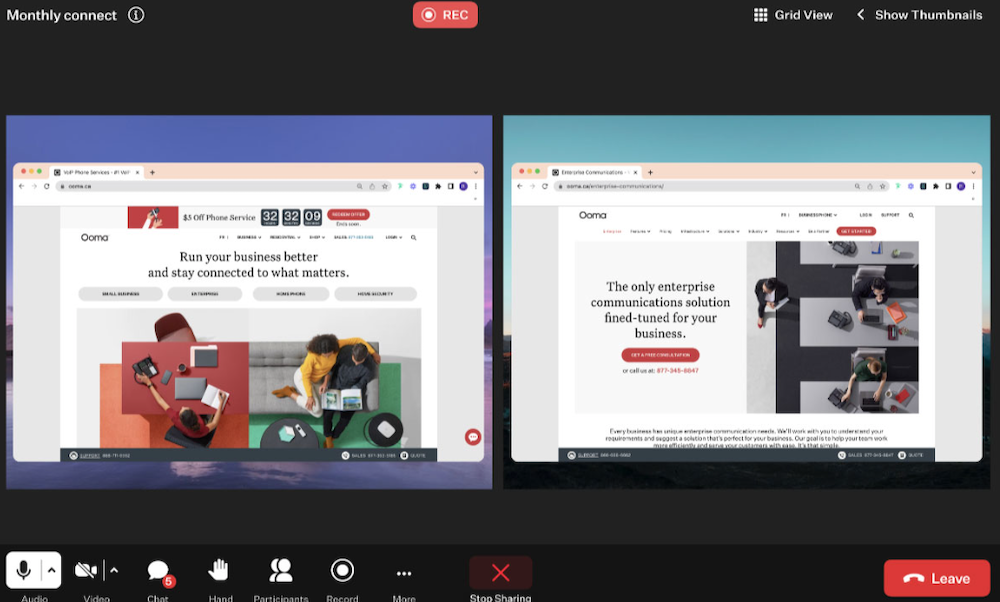Stop the active REC recording
The width and height of the screenshot is (1000, 602).
(445, 15)
